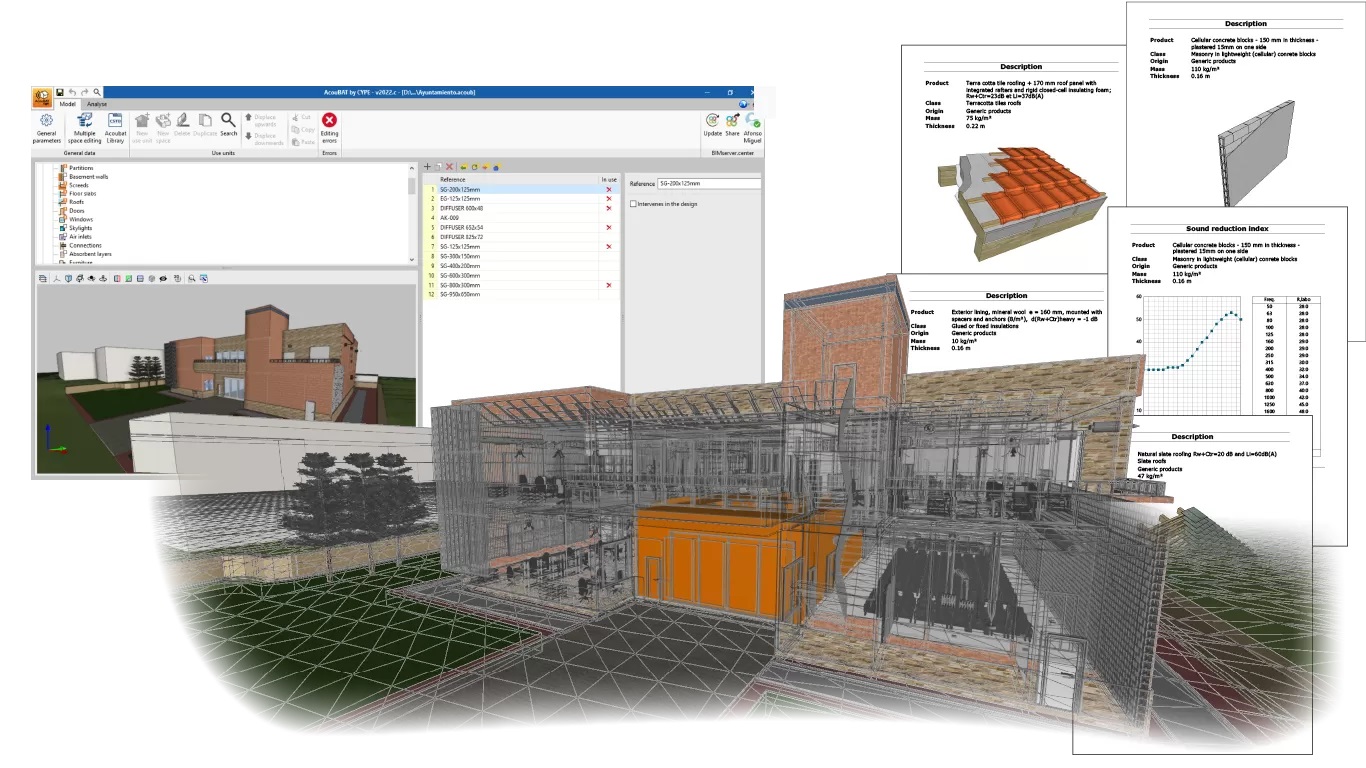Switch to the Model ribbon tab

[68, 104]
